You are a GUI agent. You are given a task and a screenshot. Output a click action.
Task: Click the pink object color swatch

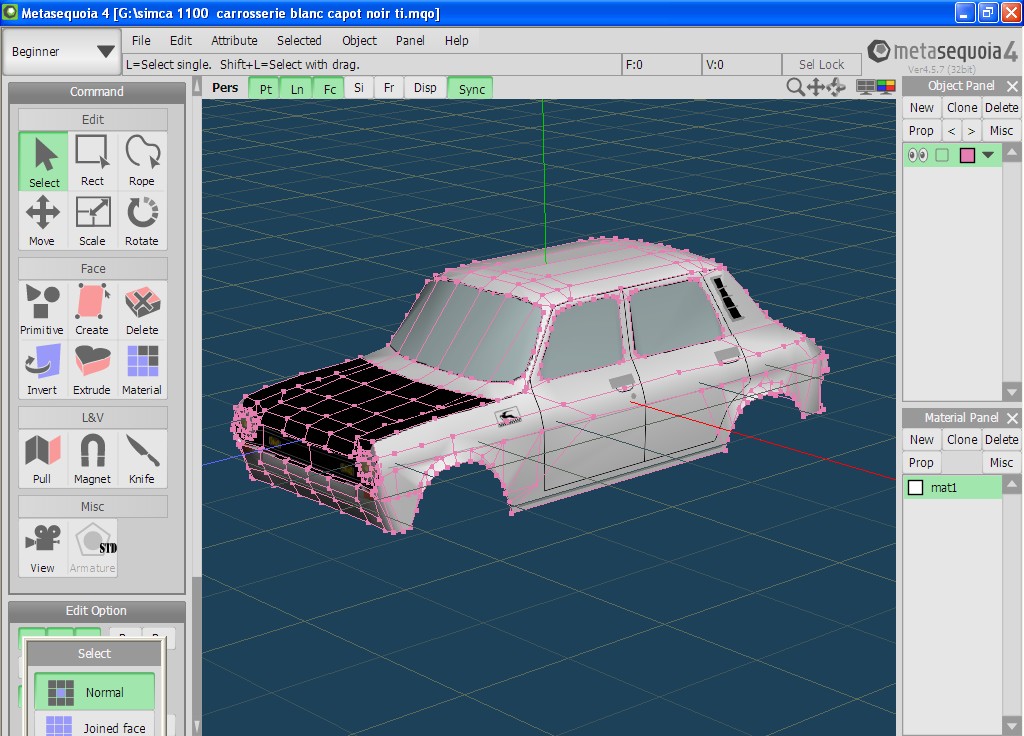coord(967,155)
